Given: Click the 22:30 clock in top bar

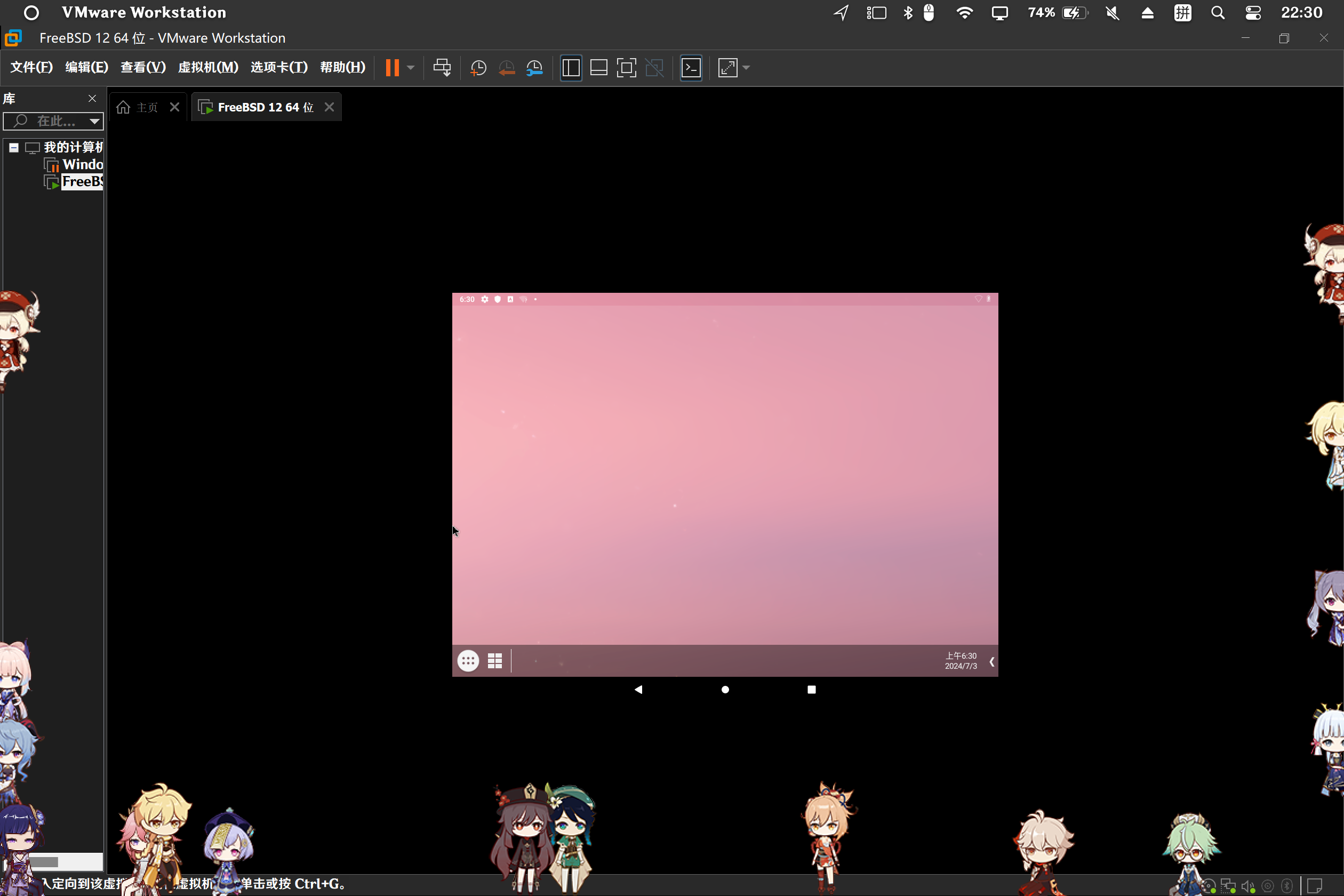Looking at the screenshot, I should [1302, 13].
